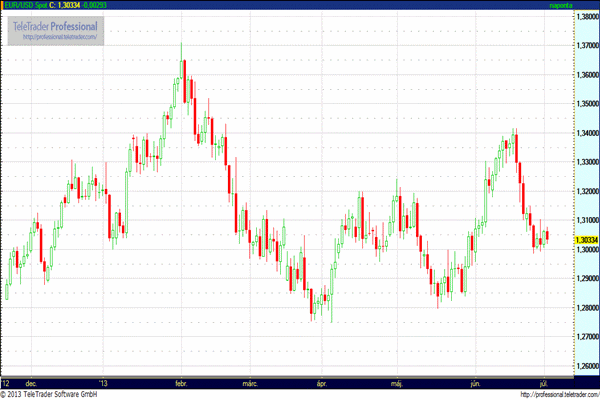Select the 'dec.' time axis label
Screen dimensions: 600x400
click(30, 383)
